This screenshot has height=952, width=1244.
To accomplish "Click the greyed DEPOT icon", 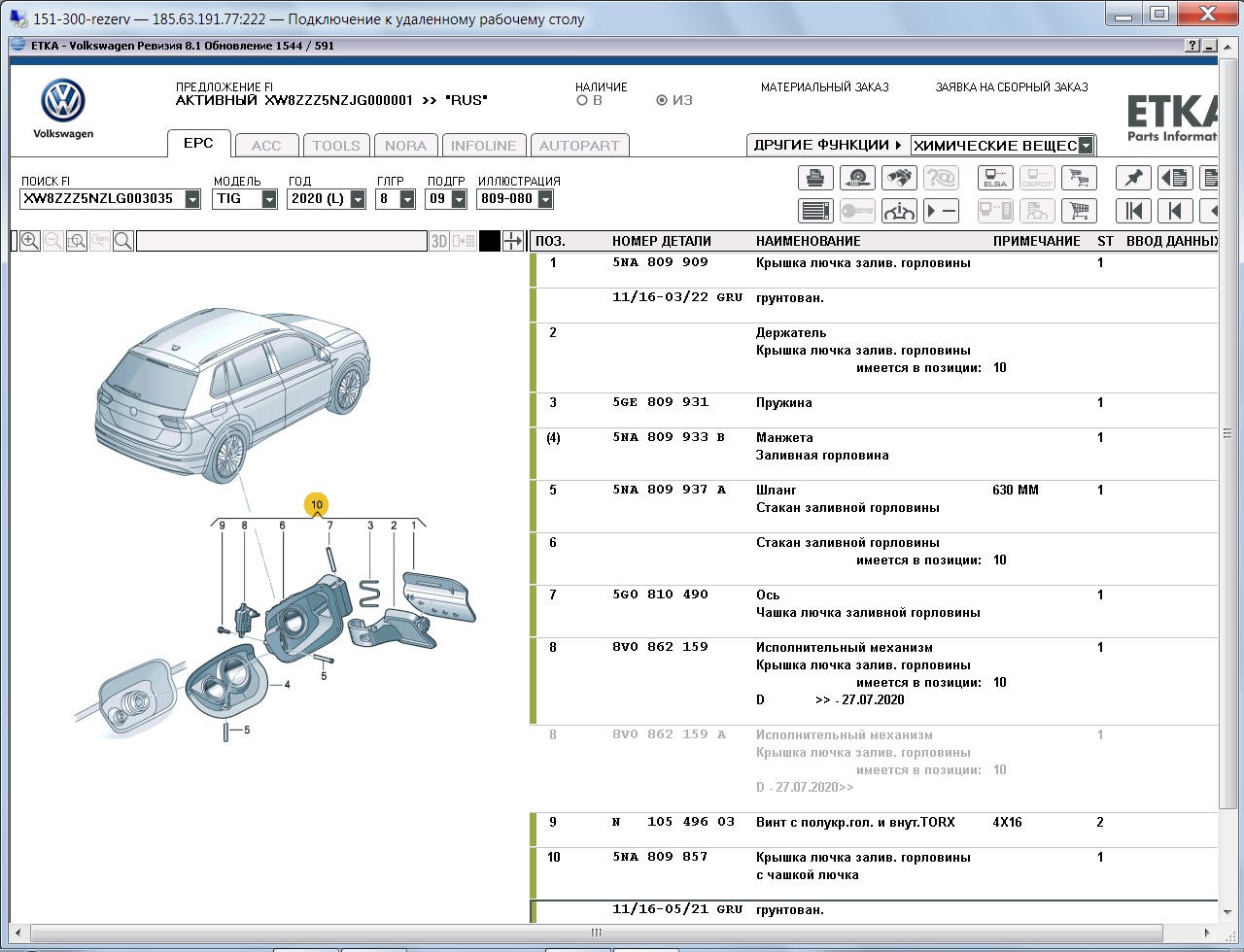I will pyautogui.click(x=1037, y=178).
